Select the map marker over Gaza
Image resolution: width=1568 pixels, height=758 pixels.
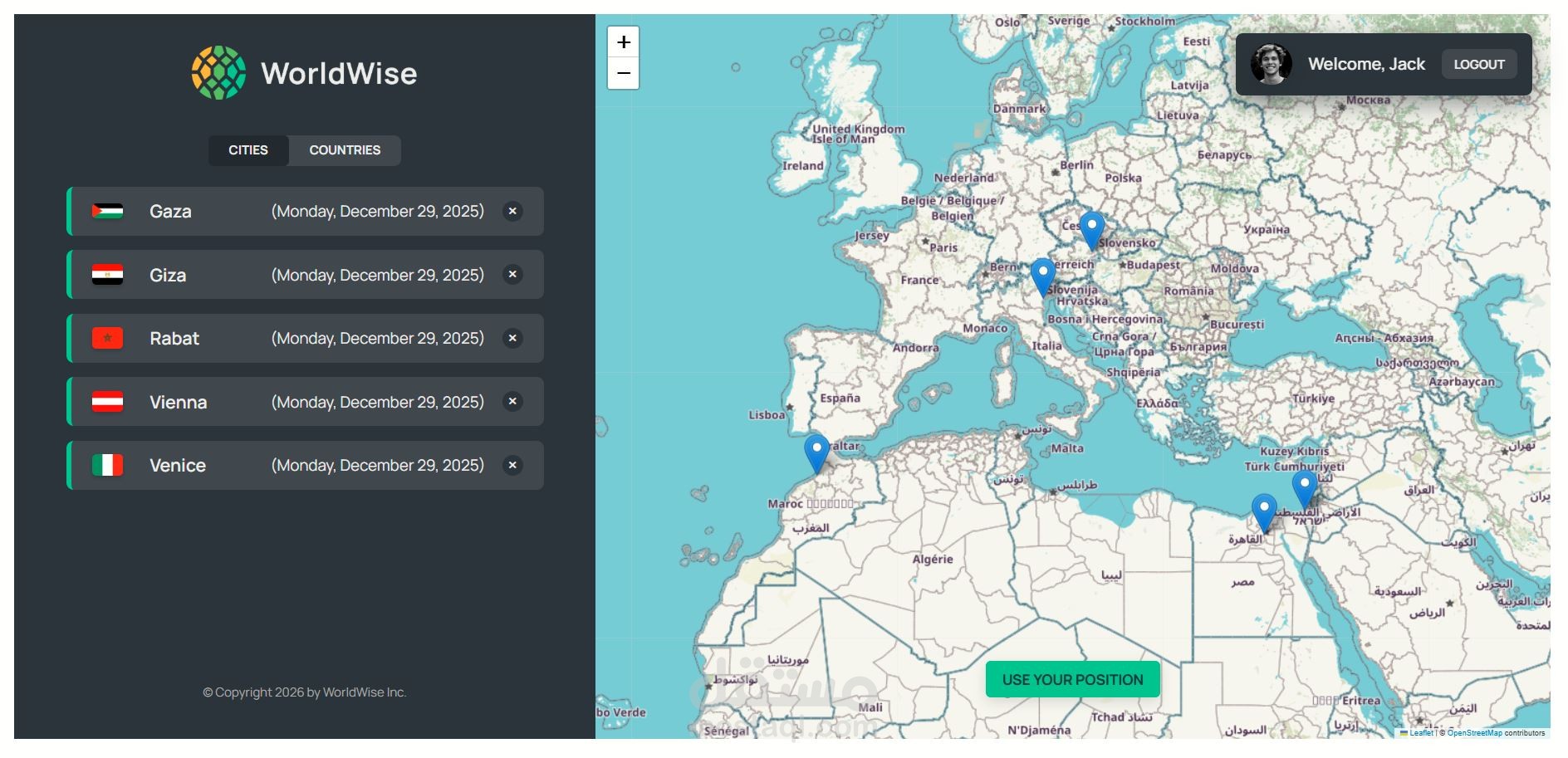point(1304,490)
